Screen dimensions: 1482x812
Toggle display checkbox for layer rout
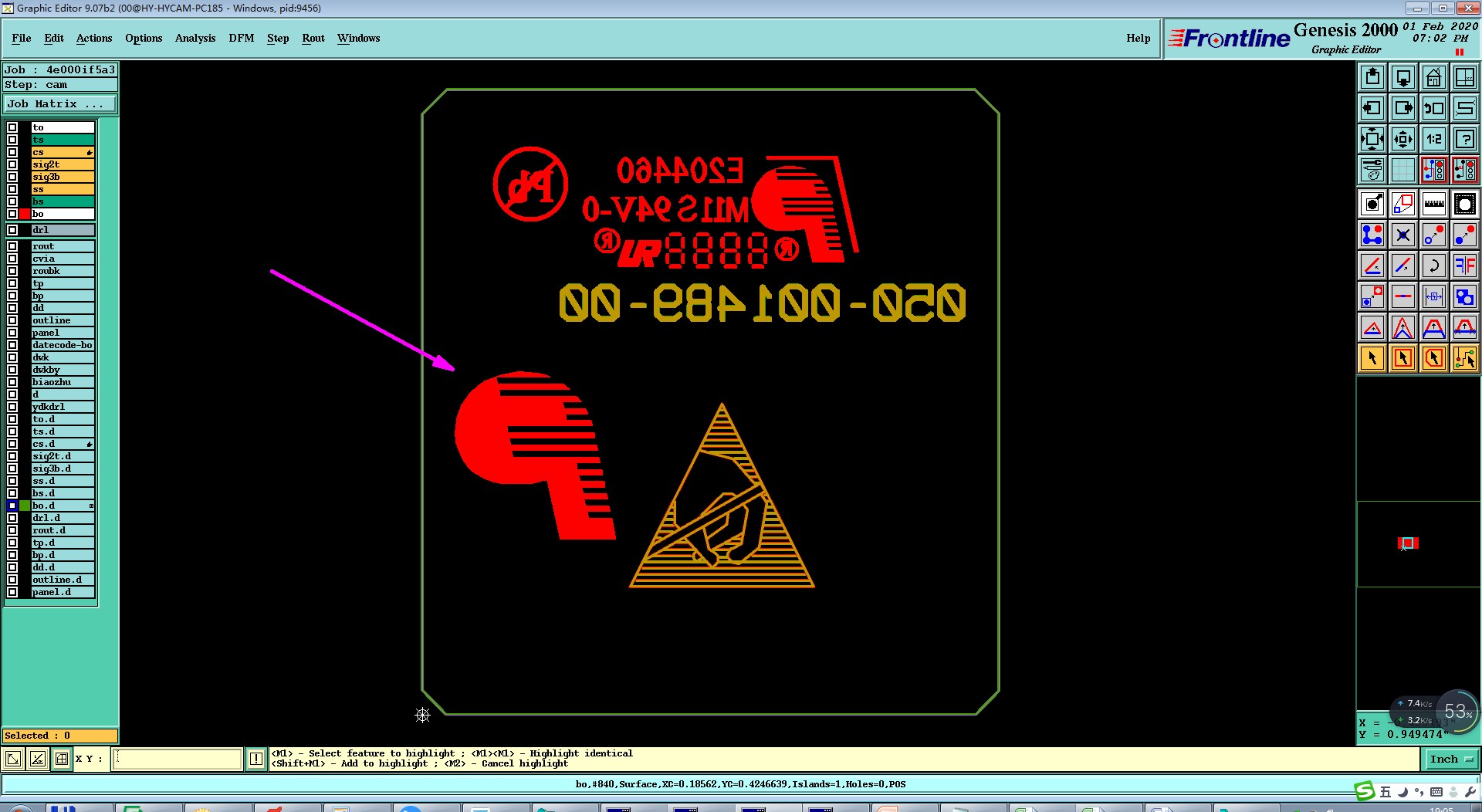point(12,246)
